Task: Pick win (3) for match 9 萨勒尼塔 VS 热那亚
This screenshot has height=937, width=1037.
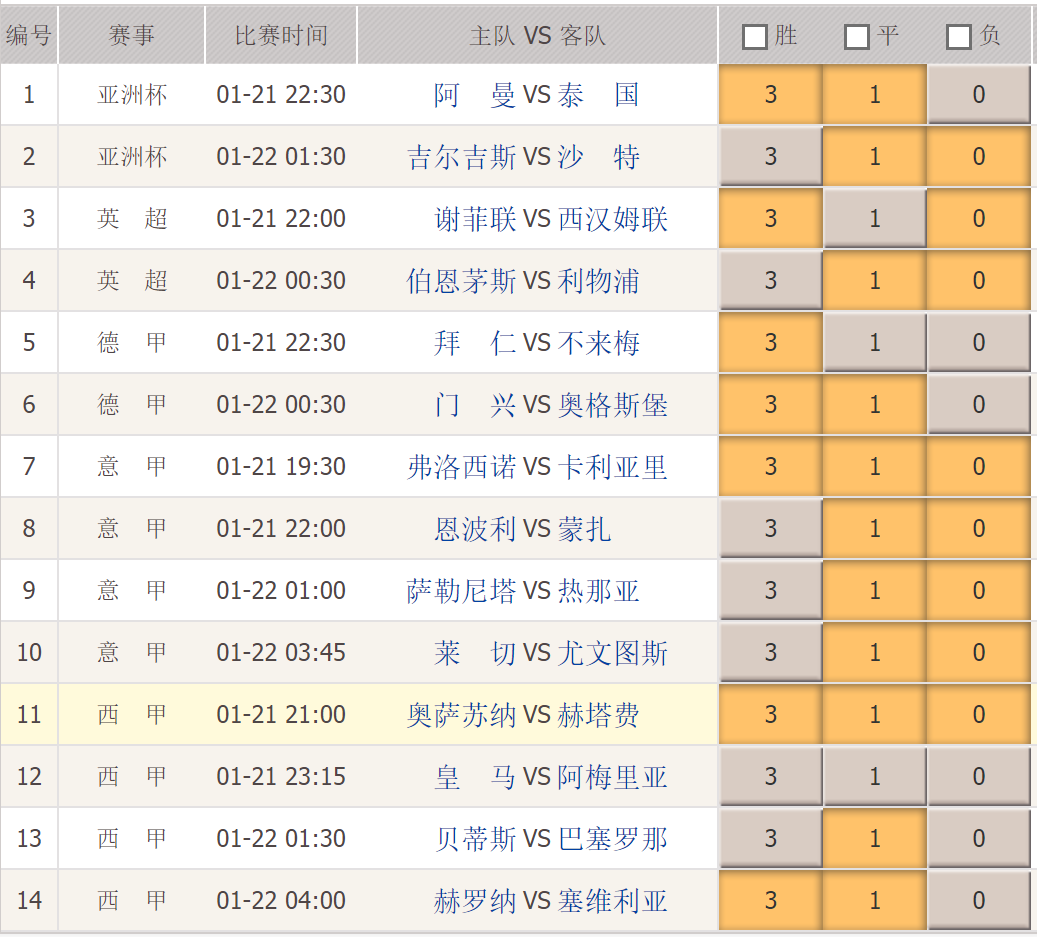Action: pos(771,590)
